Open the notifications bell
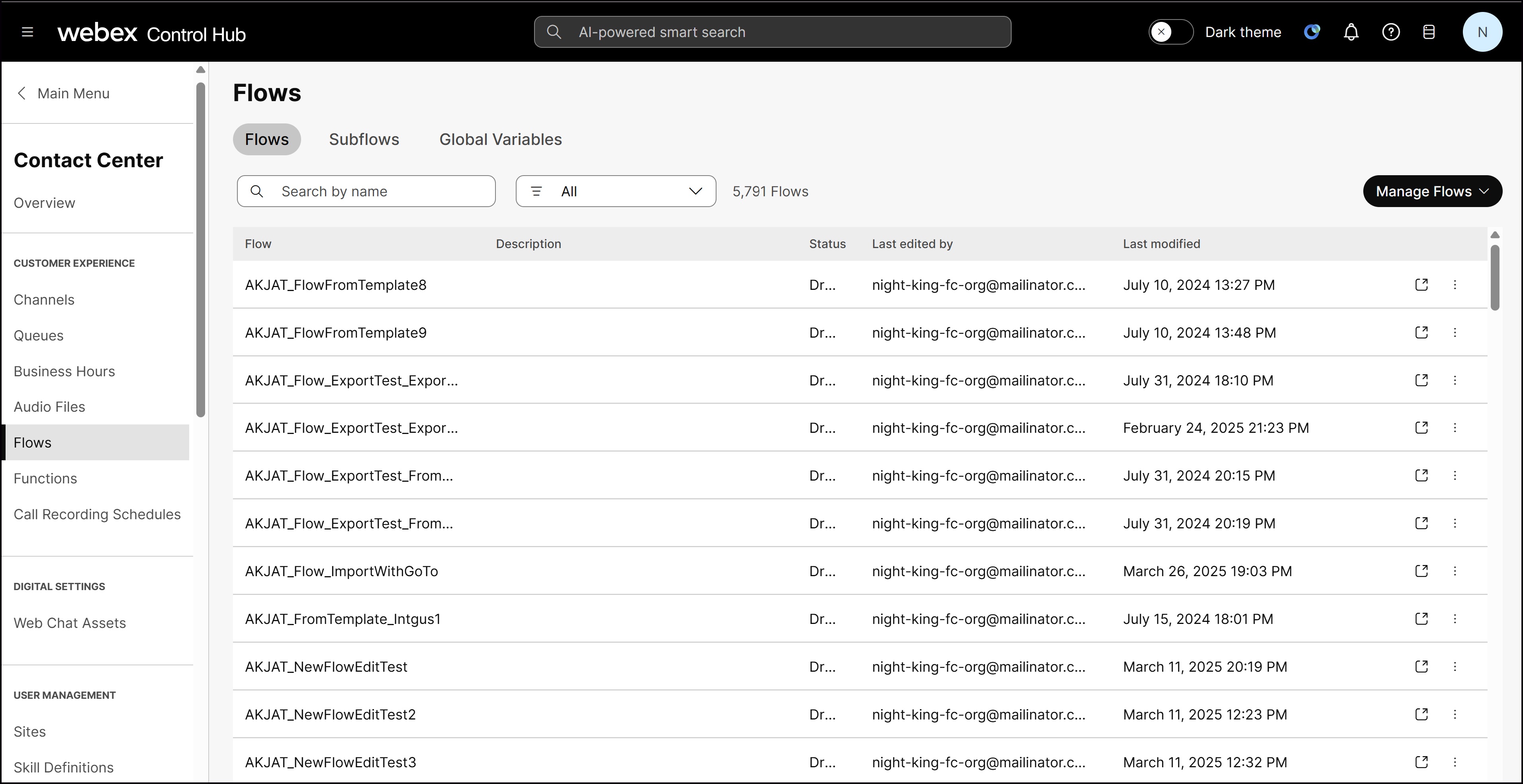1523x784 pixels. click(x=1351, y=32)
